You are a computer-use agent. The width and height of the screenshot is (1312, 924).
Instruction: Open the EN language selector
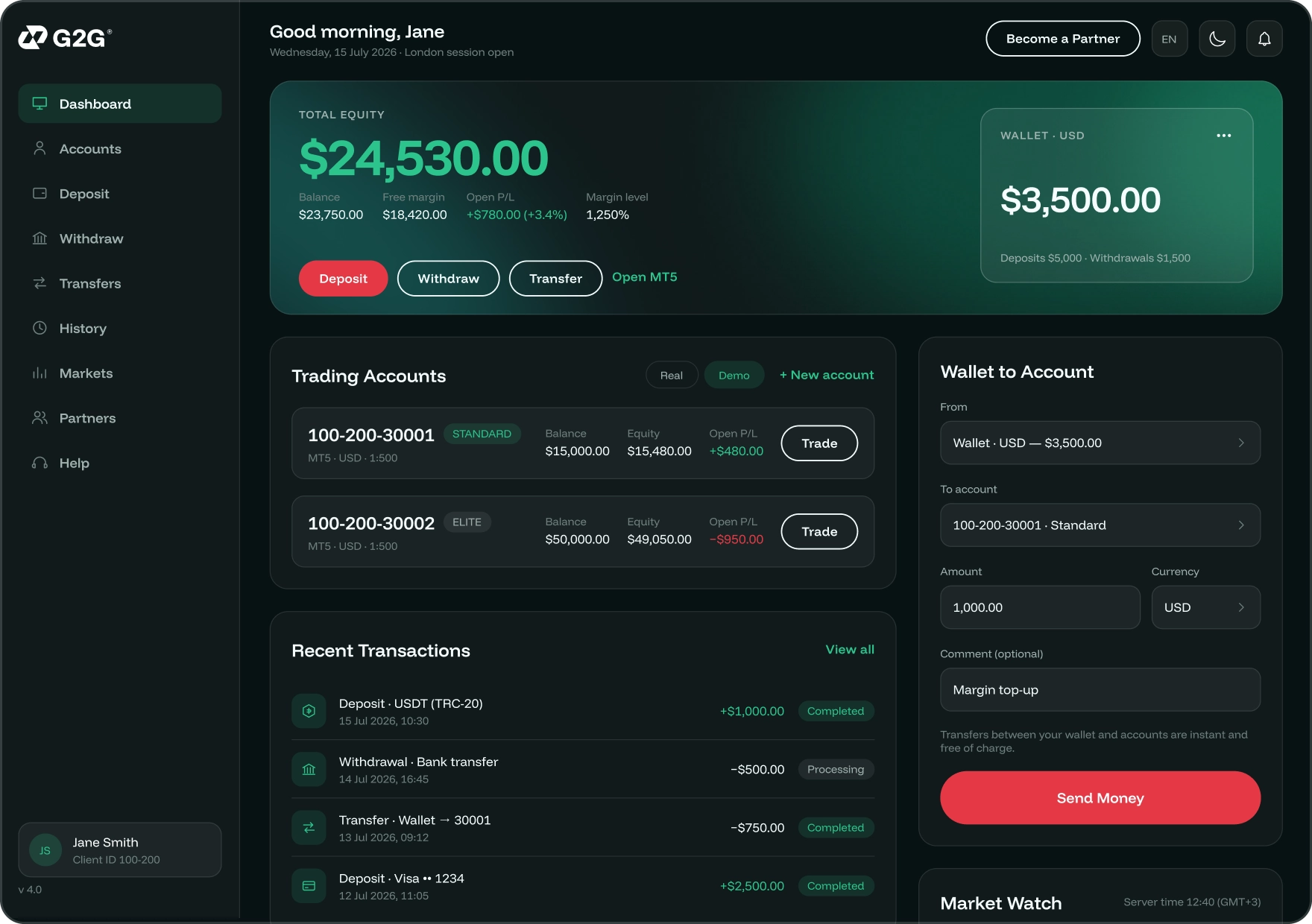tap(1170, 39)
